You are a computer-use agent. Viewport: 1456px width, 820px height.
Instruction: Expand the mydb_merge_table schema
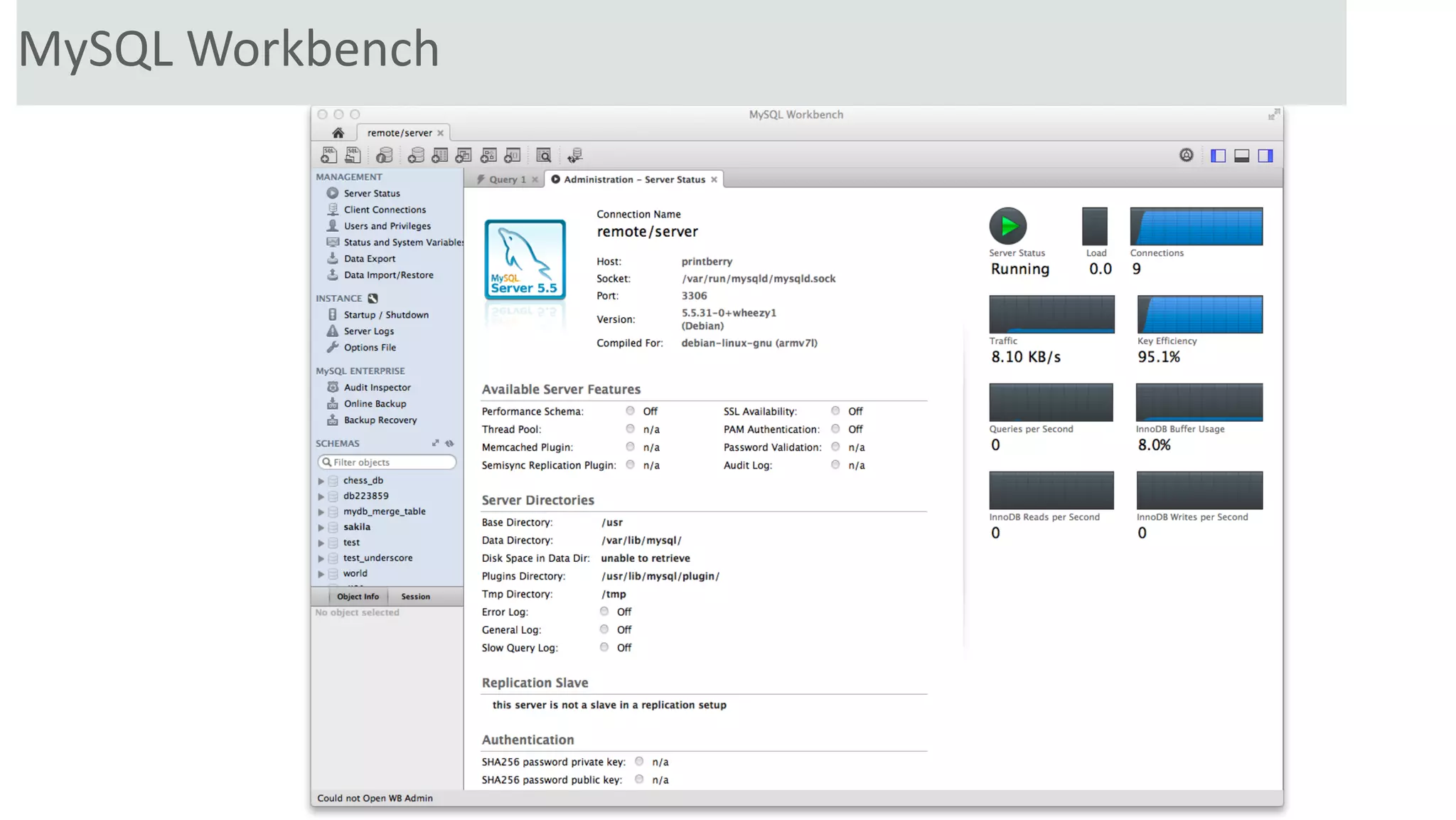point(321,512)
